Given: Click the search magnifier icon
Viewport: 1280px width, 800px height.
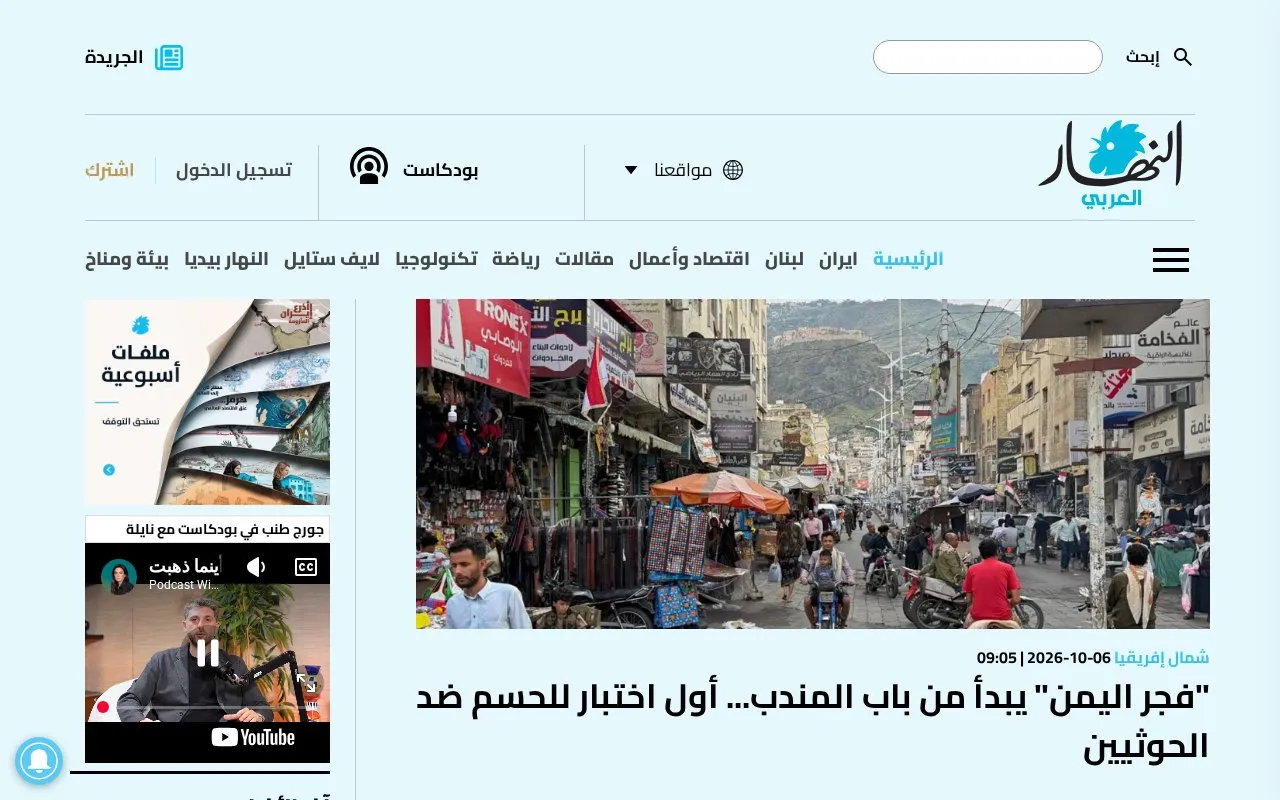Looking at the screenshot, I should [1183, 57].
